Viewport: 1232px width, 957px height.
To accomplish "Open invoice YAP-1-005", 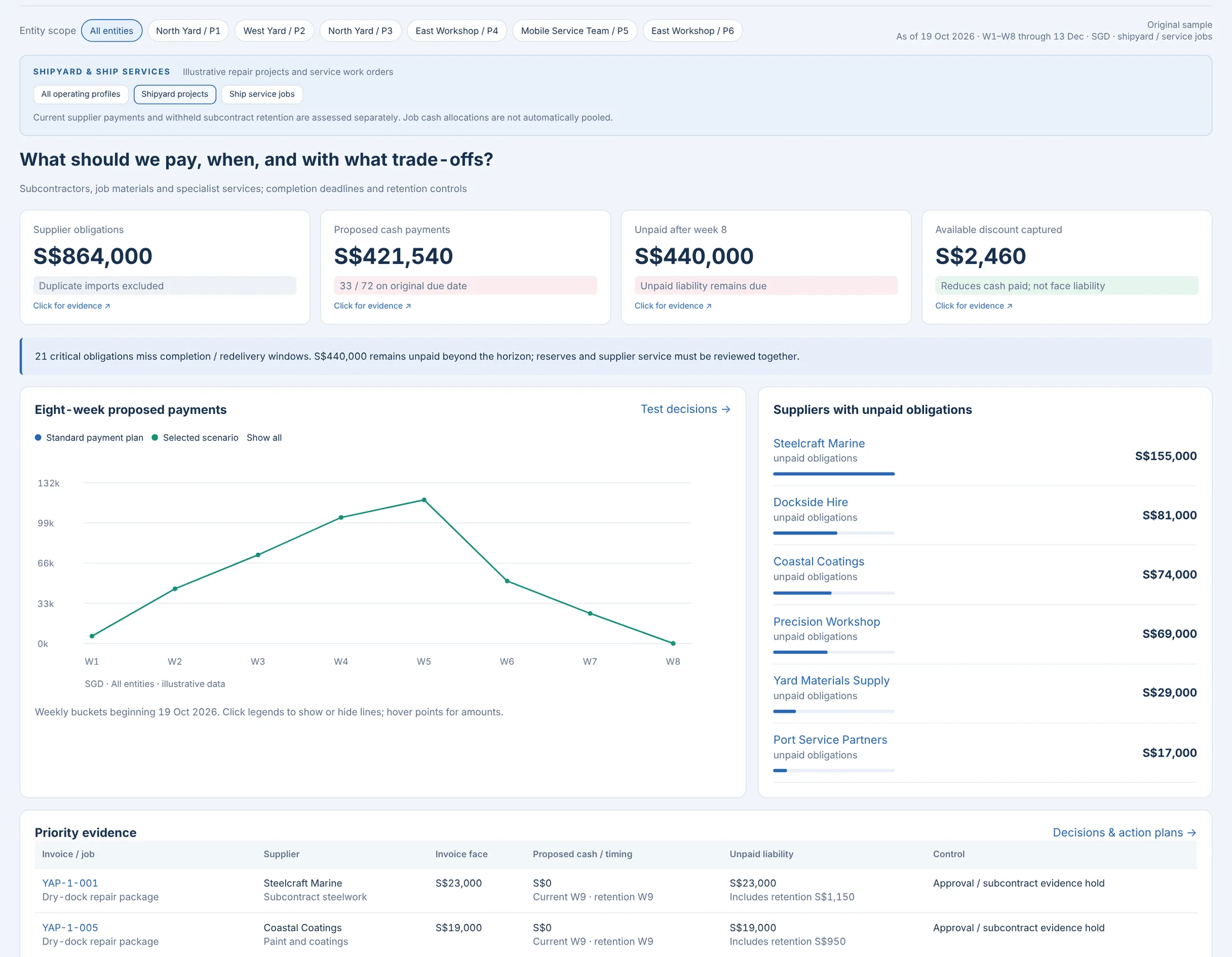I will click(70, 927).
